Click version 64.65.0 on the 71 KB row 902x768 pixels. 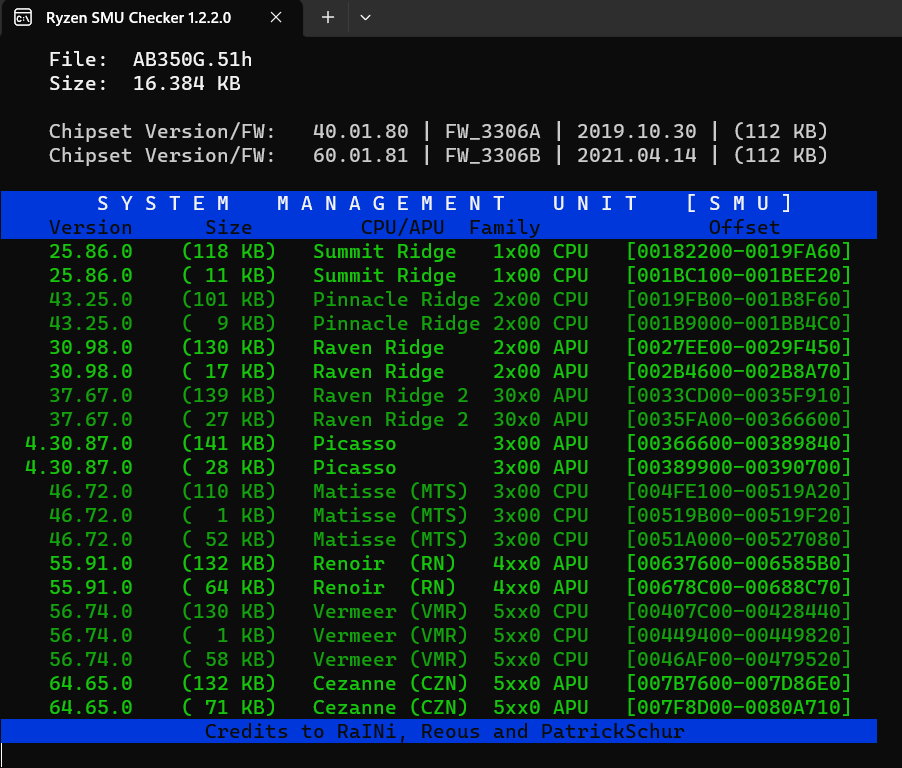click(x=90, y=707)
